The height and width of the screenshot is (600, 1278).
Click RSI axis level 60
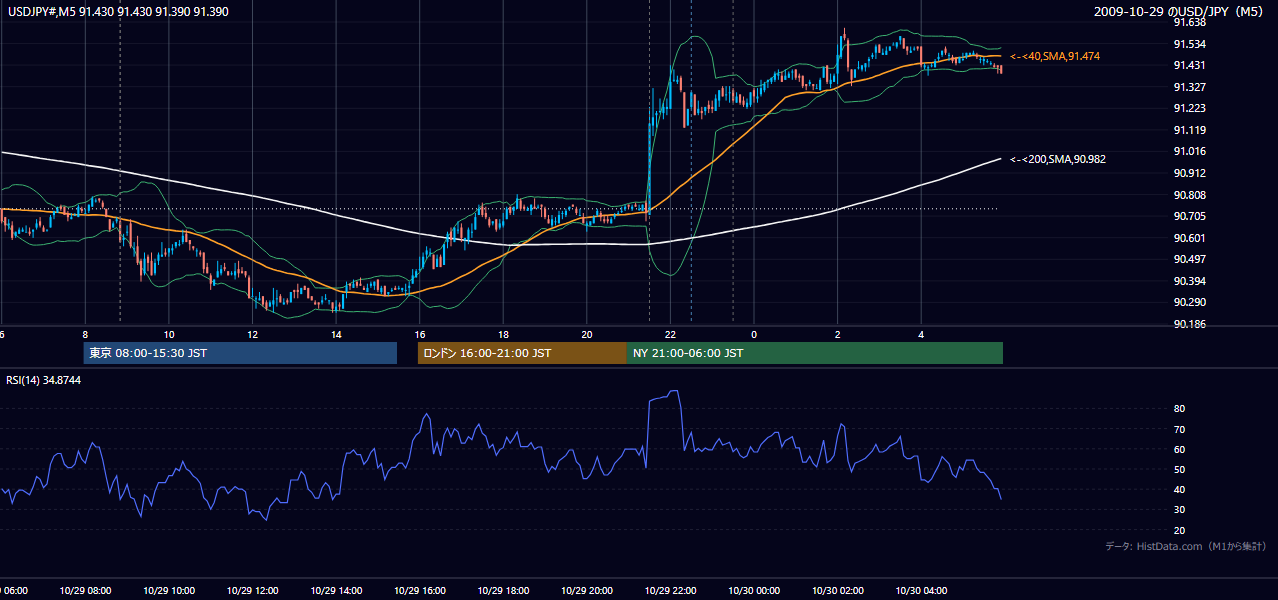point(1180,449)
